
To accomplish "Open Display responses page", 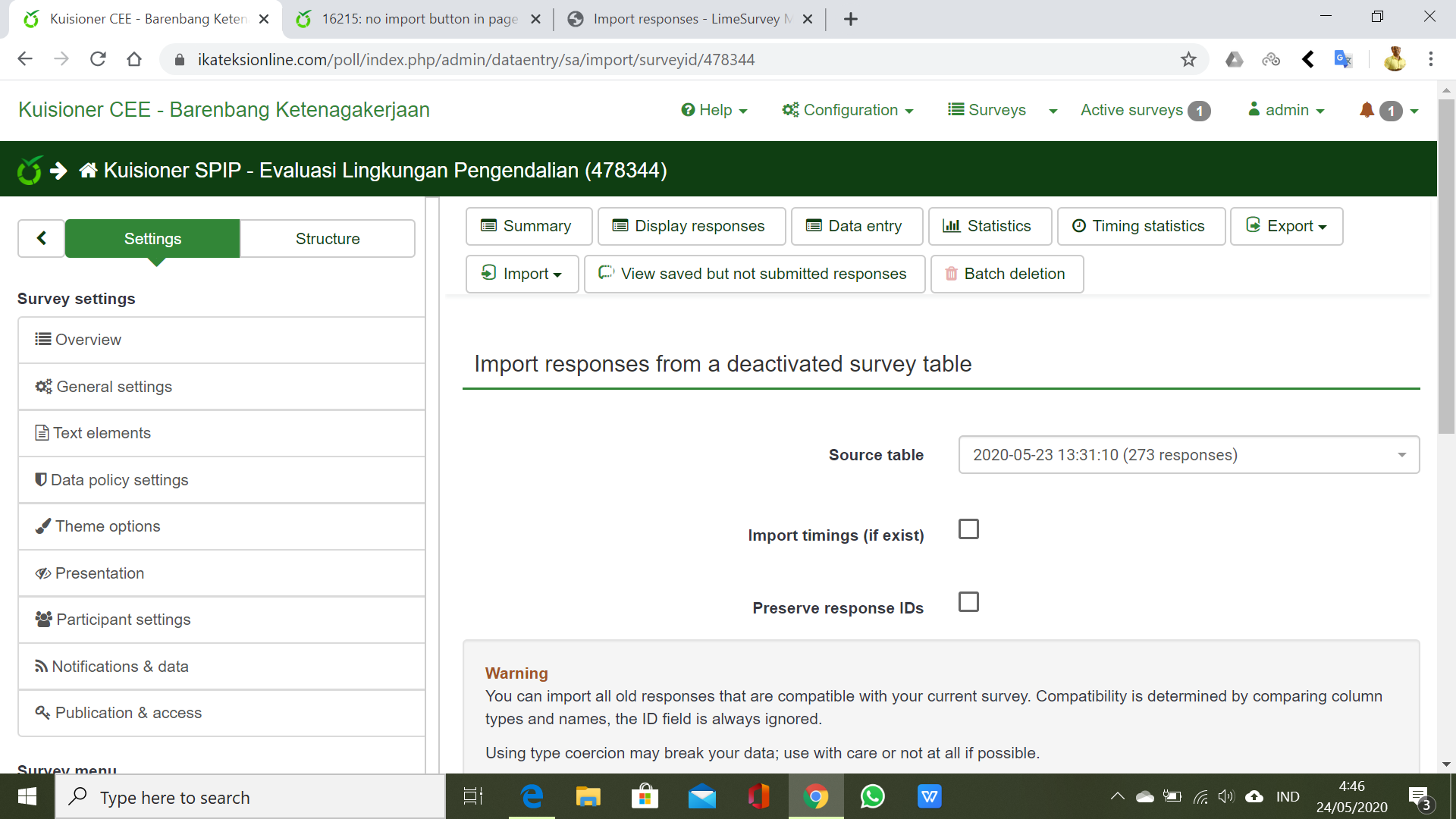I will 691,226.
